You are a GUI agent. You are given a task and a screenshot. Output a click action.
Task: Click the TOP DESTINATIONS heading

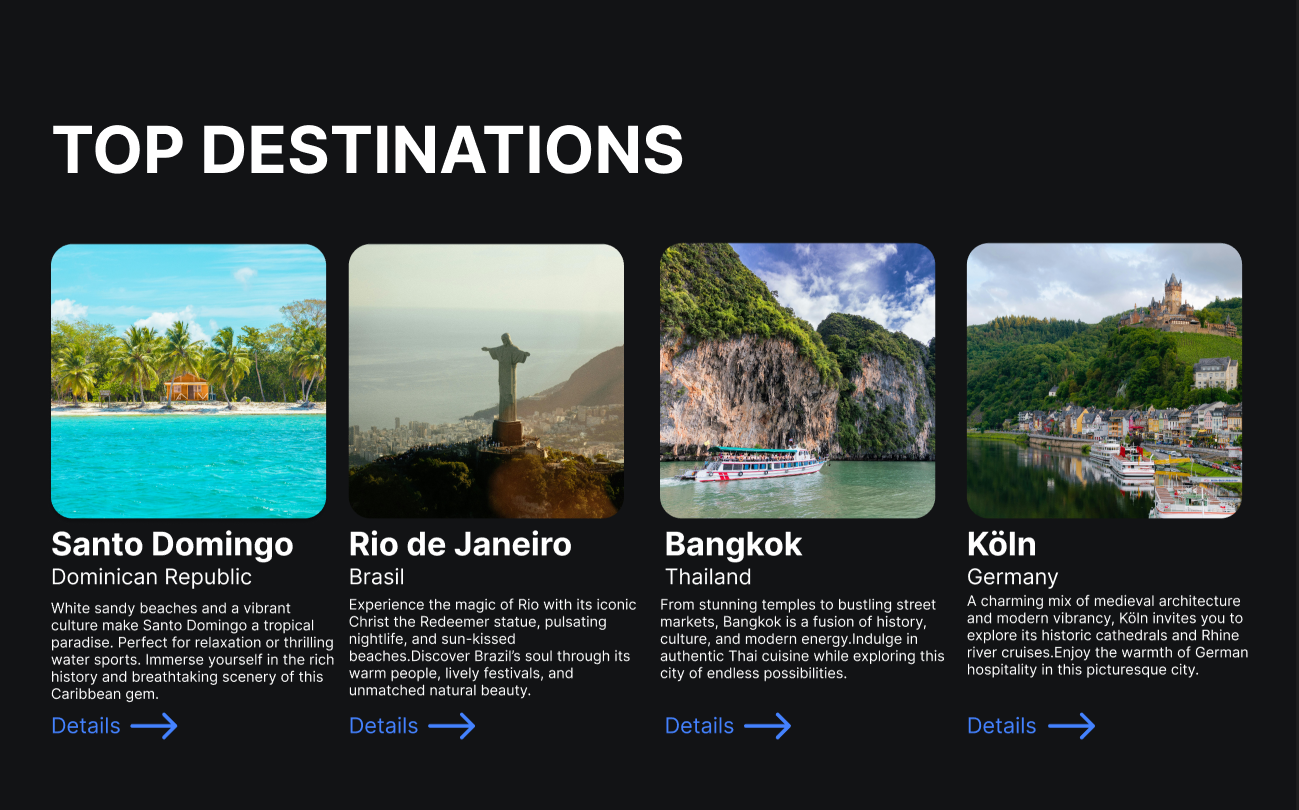[x=367, y=150]
